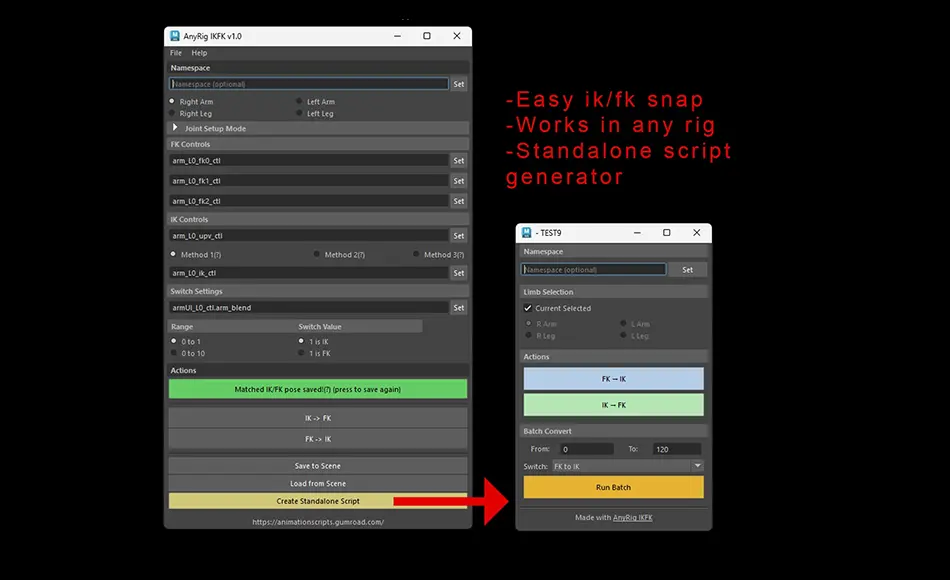Image resolution: width=950 pixels, height=580 pixels.
Task: Click the IK -> FK button in AnyRig
Action: pyautogui.click(x=317, y=418)
